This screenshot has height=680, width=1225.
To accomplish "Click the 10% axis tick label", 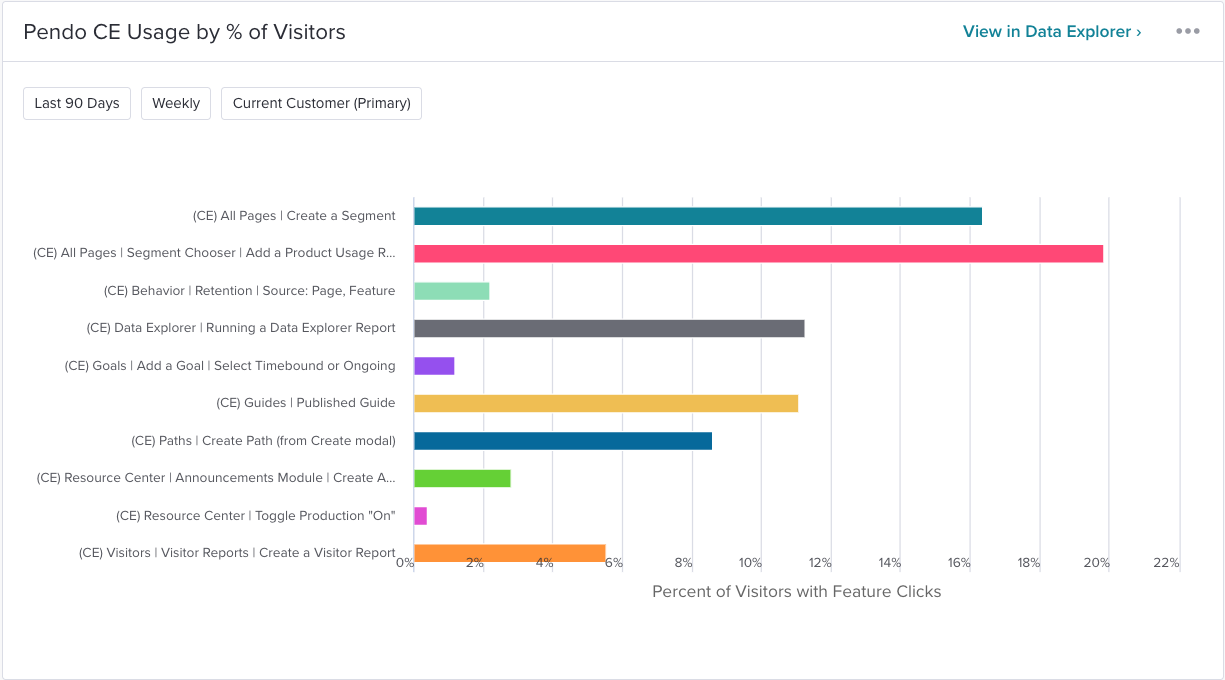I will [x=750, y=563].
